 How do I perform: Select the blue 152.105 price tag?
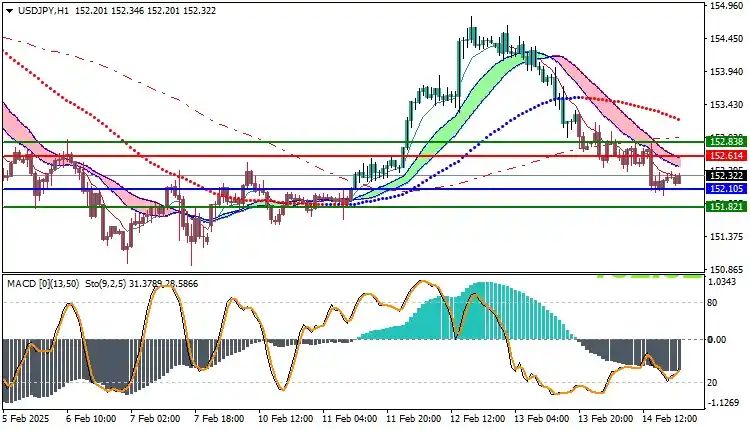tap(723, 189)
